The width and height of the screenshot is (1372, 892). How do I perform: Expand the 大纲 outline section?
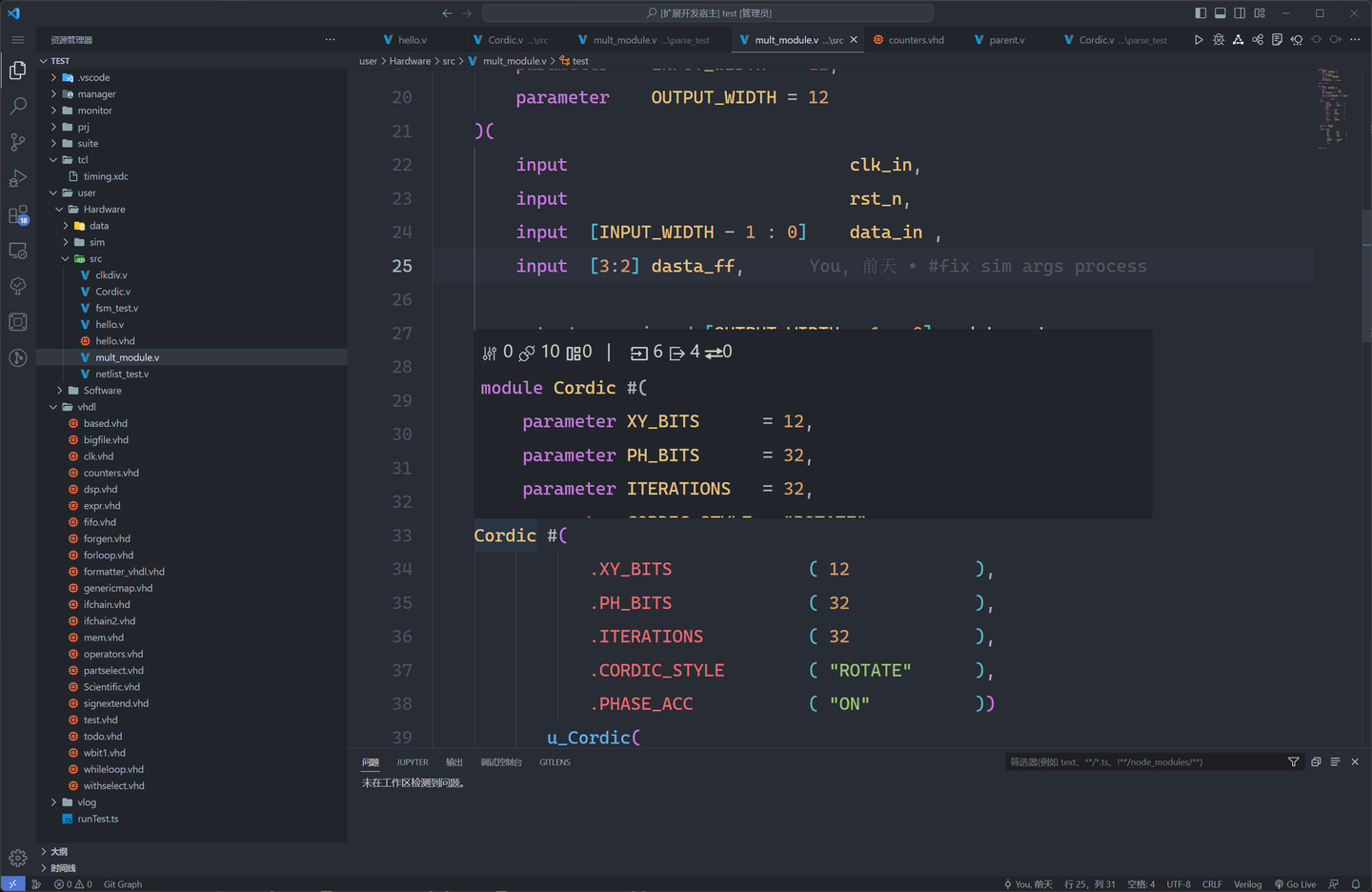(x=58, y=851)
